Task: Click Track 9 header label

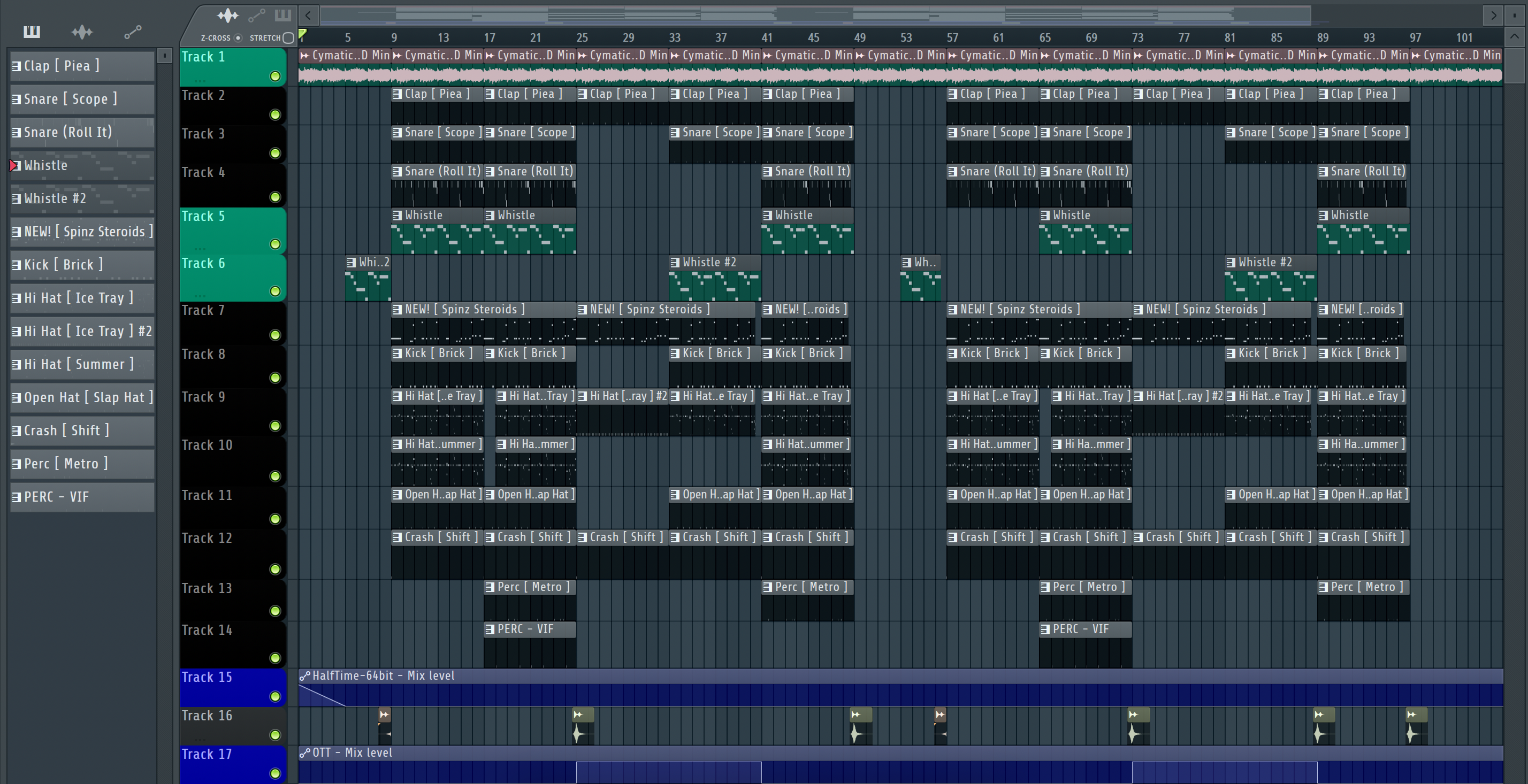Action: [203, 397]
